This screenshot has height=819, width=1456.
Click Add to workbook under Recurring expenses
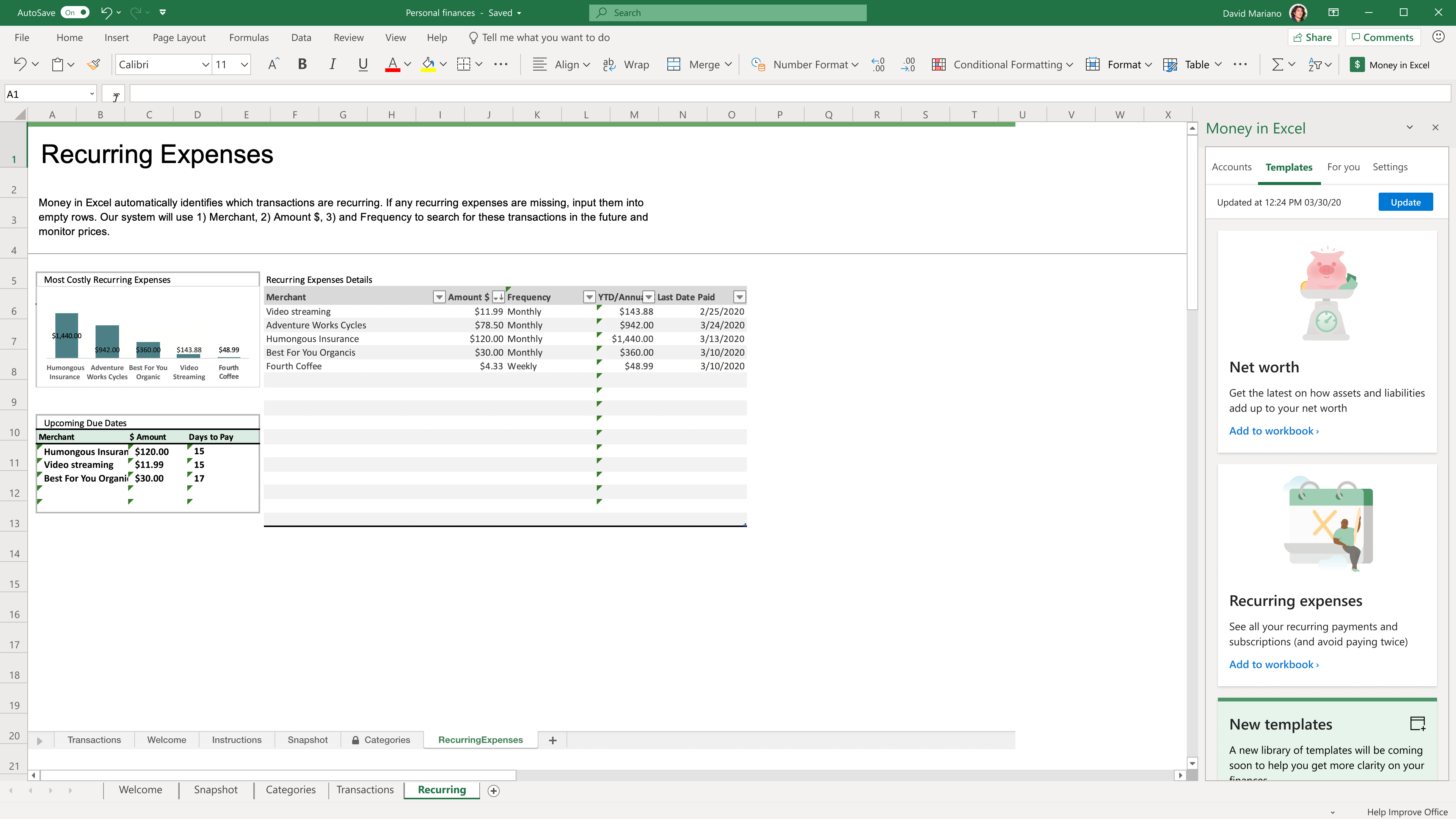click(x=1274, y=664)
